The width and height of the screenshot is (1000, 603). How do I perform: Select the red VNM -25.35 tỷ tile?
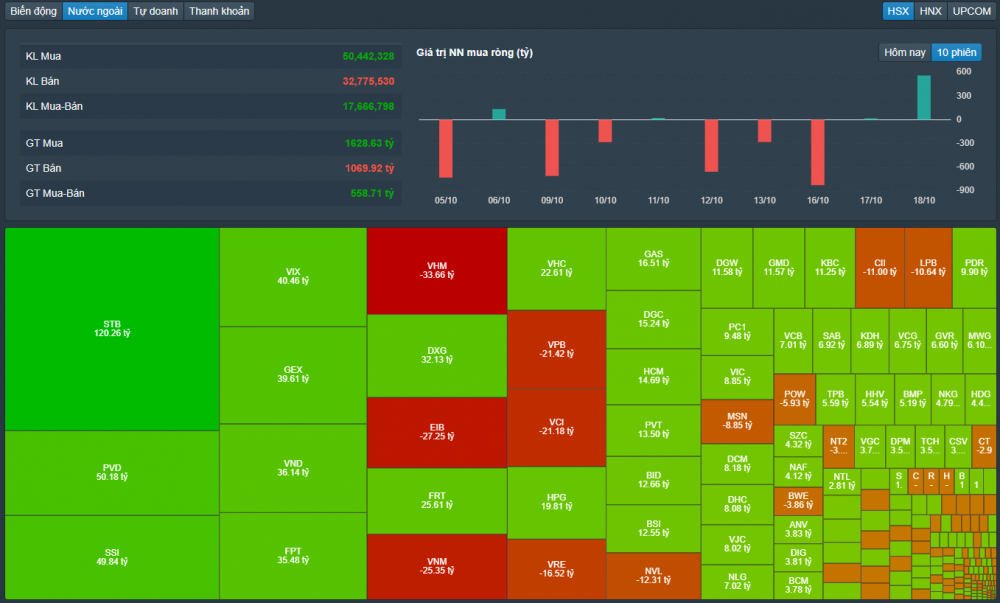[x=437, y=567]
